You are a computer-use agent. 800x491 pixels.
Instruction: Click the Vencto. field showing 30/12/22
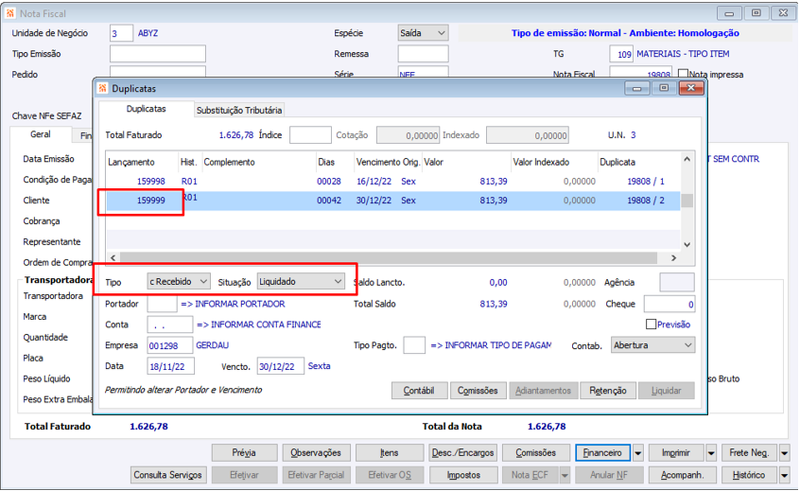click(x=280, y=366)
